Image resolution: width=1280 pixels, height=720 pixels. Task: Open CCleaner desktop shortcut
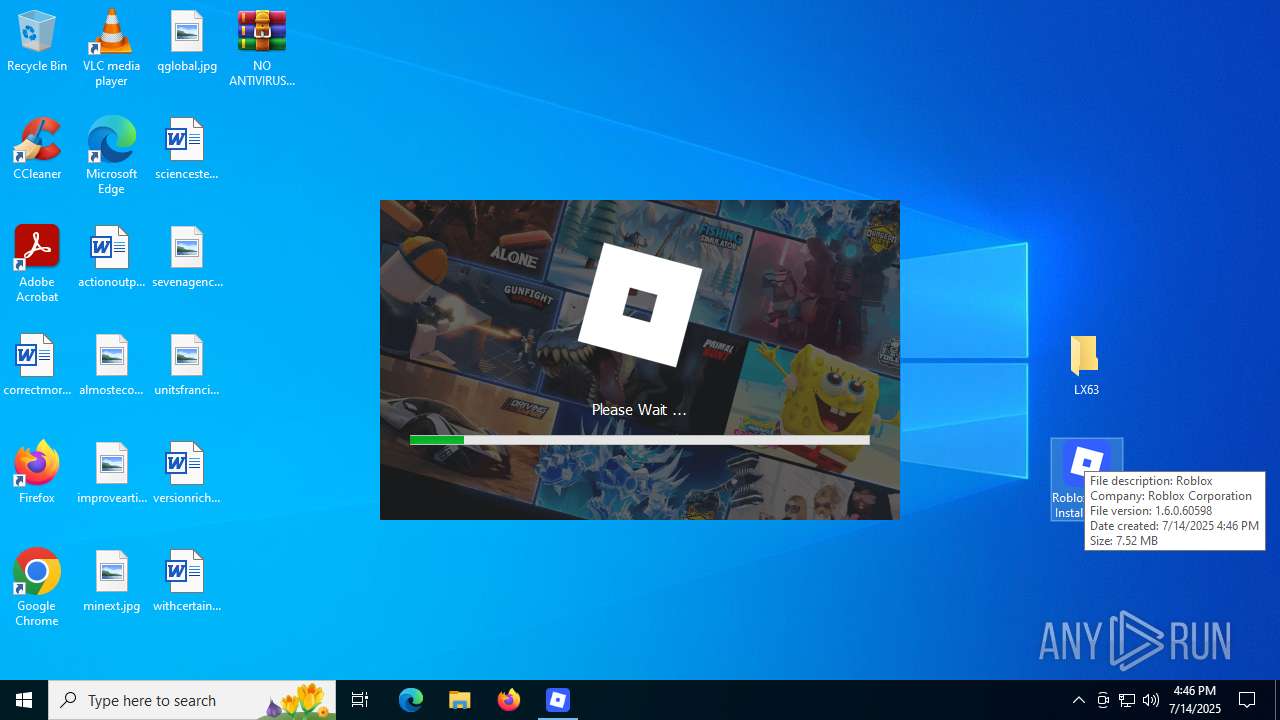click(37, 149)
